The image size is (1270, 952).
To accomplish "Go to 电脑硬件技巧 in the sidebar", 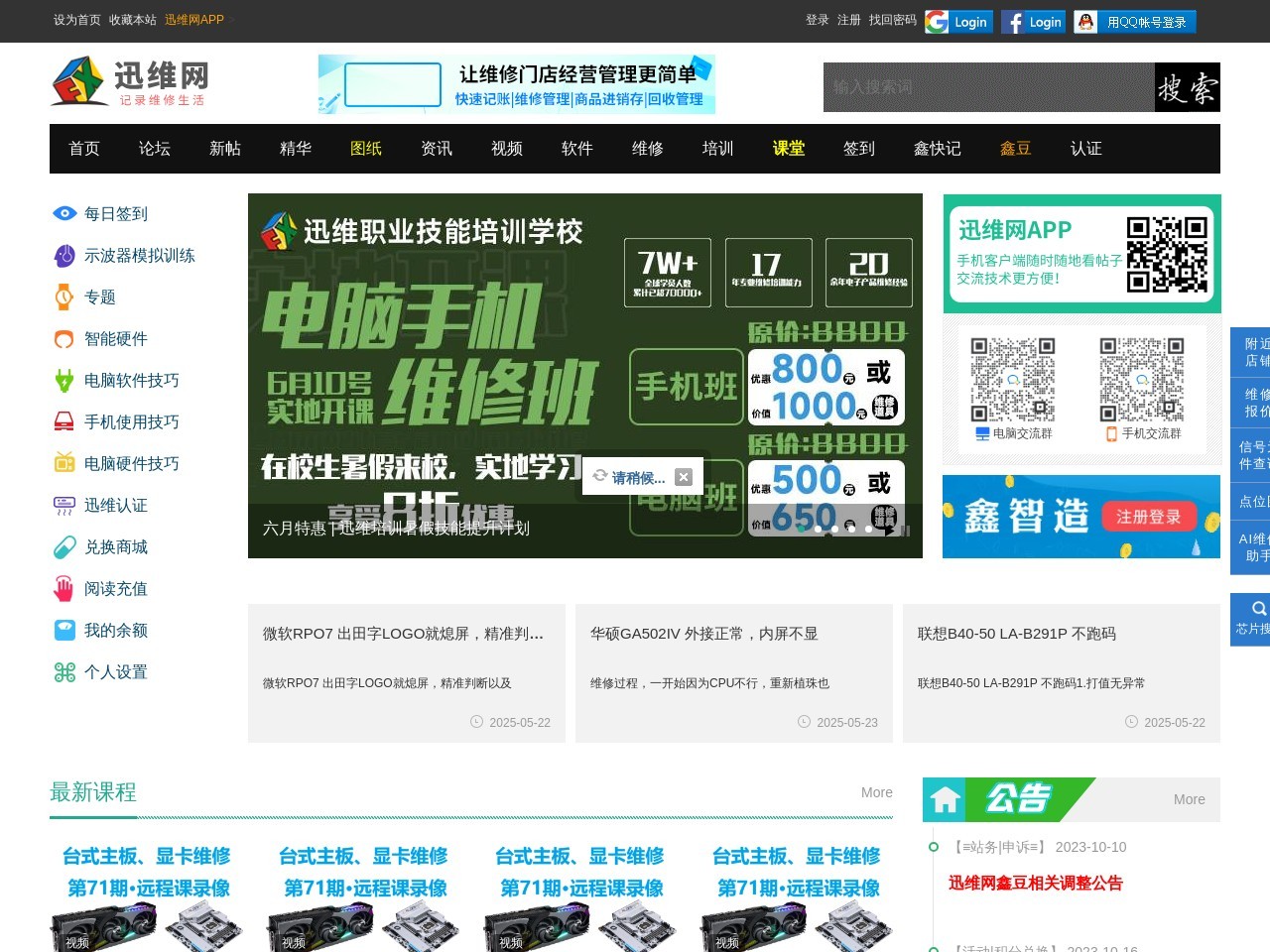I will click(131, 463).
